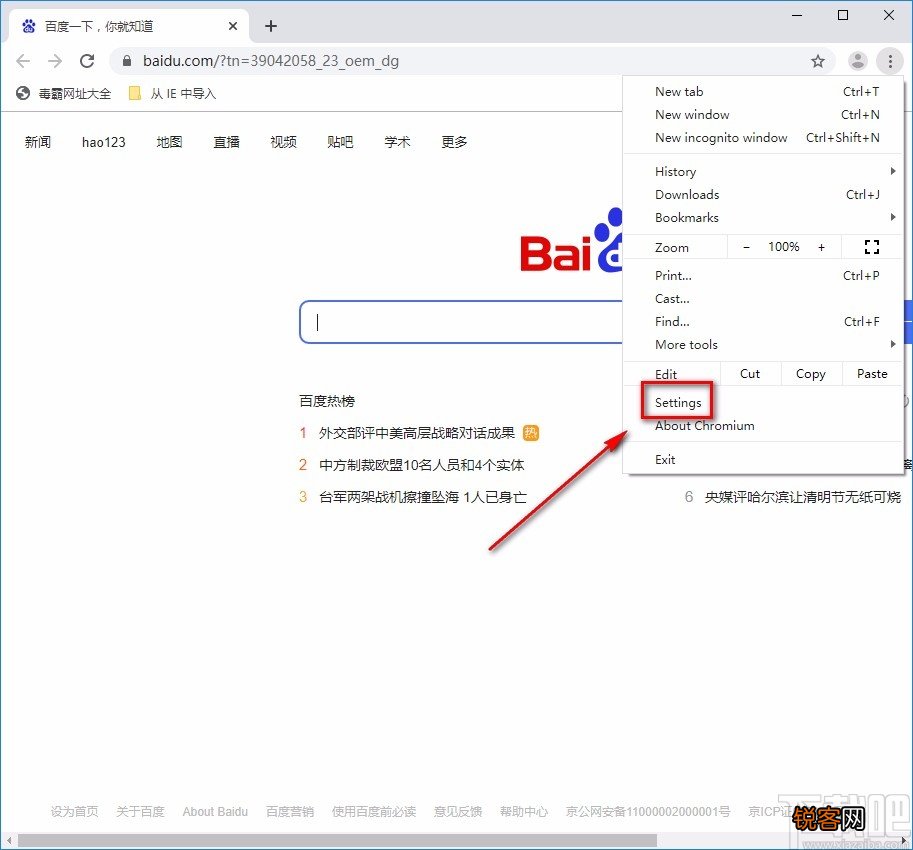Viewport: 913px width, 850px height.
Task: Click the three-dot Chromium menu button
Action: 890,61
